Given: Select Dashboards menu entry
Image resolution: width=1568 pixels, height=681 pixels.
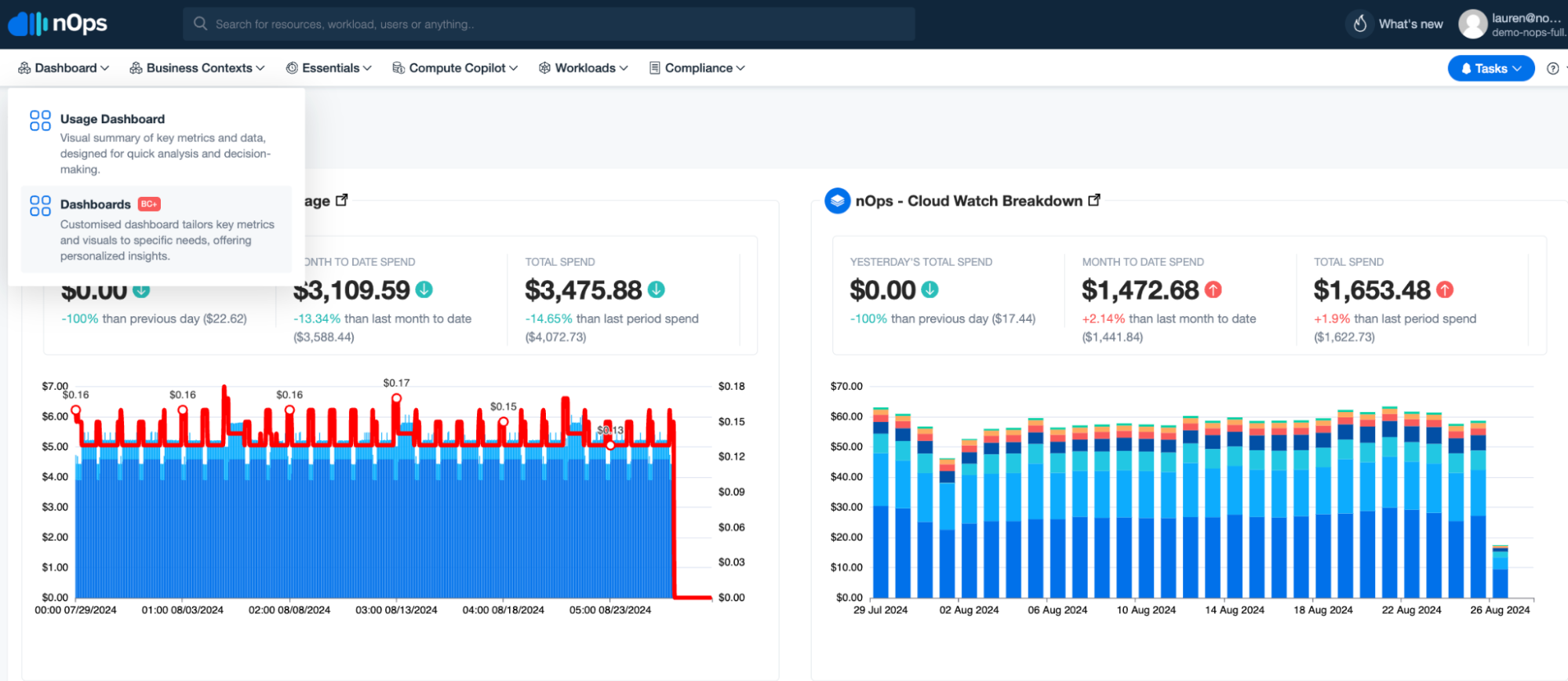Looking at the screenshot, I should click(156, 229).
